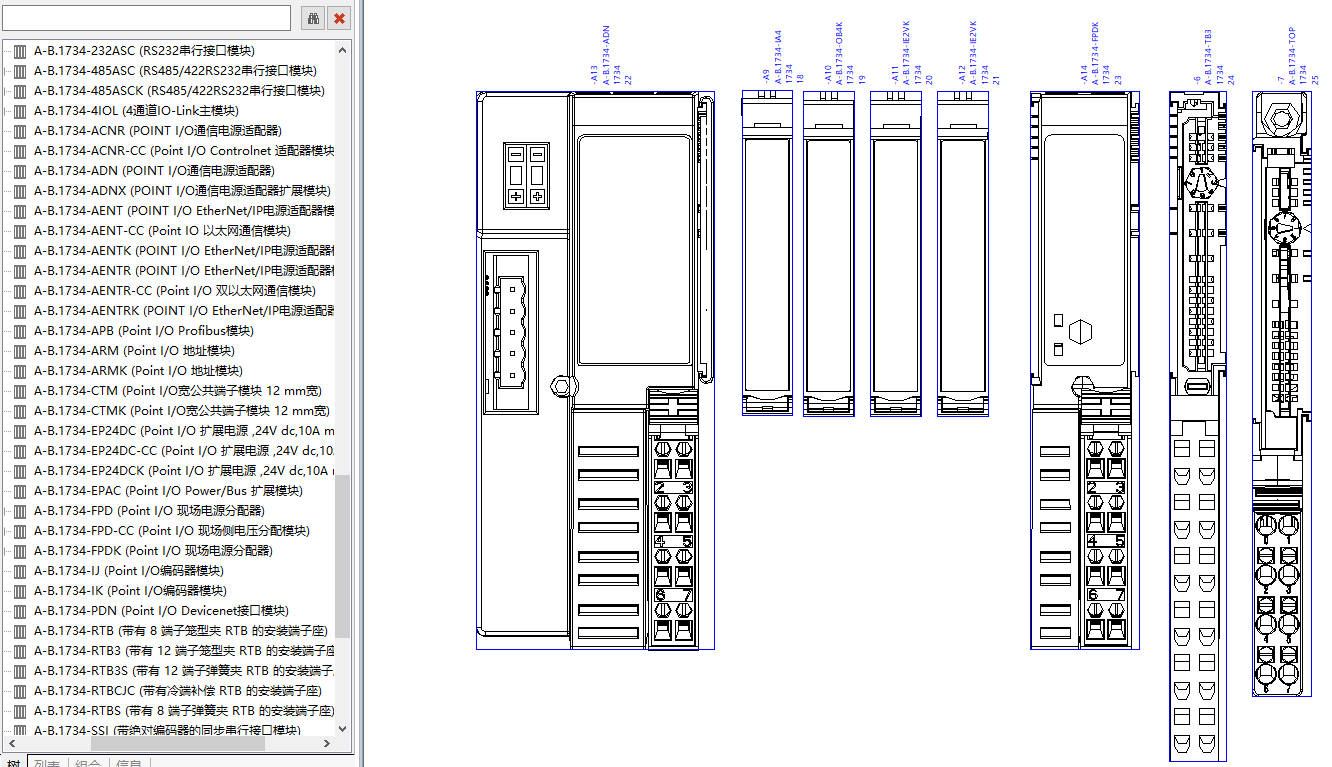Click the search text input field
1332x767 pixels.
146,18
